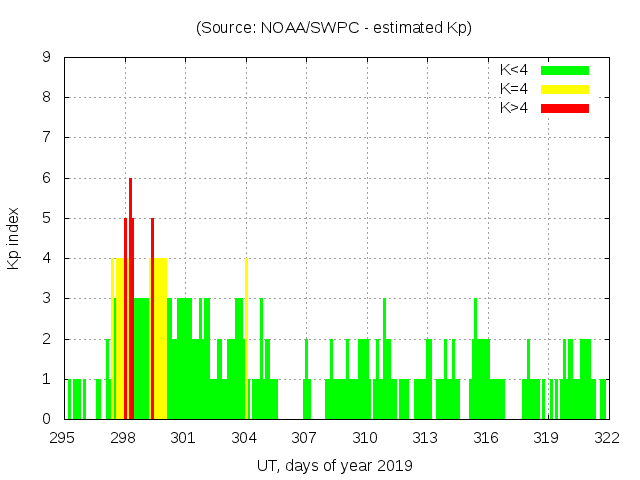The height and width of the screenshot is (480, 640).
Task: Click the red K>4 legend swatch
Action: pyautogui.click(x=565, y=108)
